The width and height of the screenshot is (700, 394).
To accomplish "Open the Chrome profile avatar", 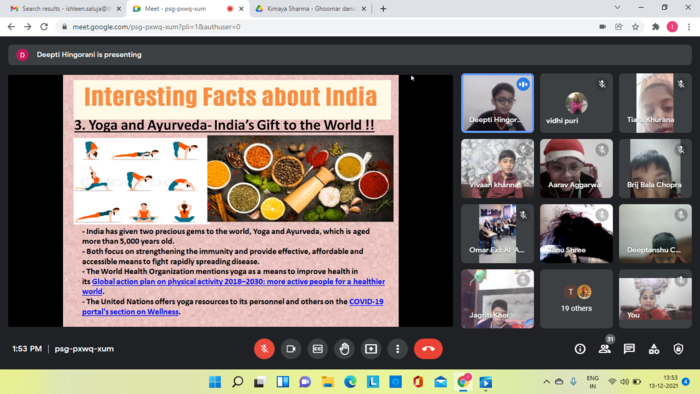I will [x=672, y=27].
